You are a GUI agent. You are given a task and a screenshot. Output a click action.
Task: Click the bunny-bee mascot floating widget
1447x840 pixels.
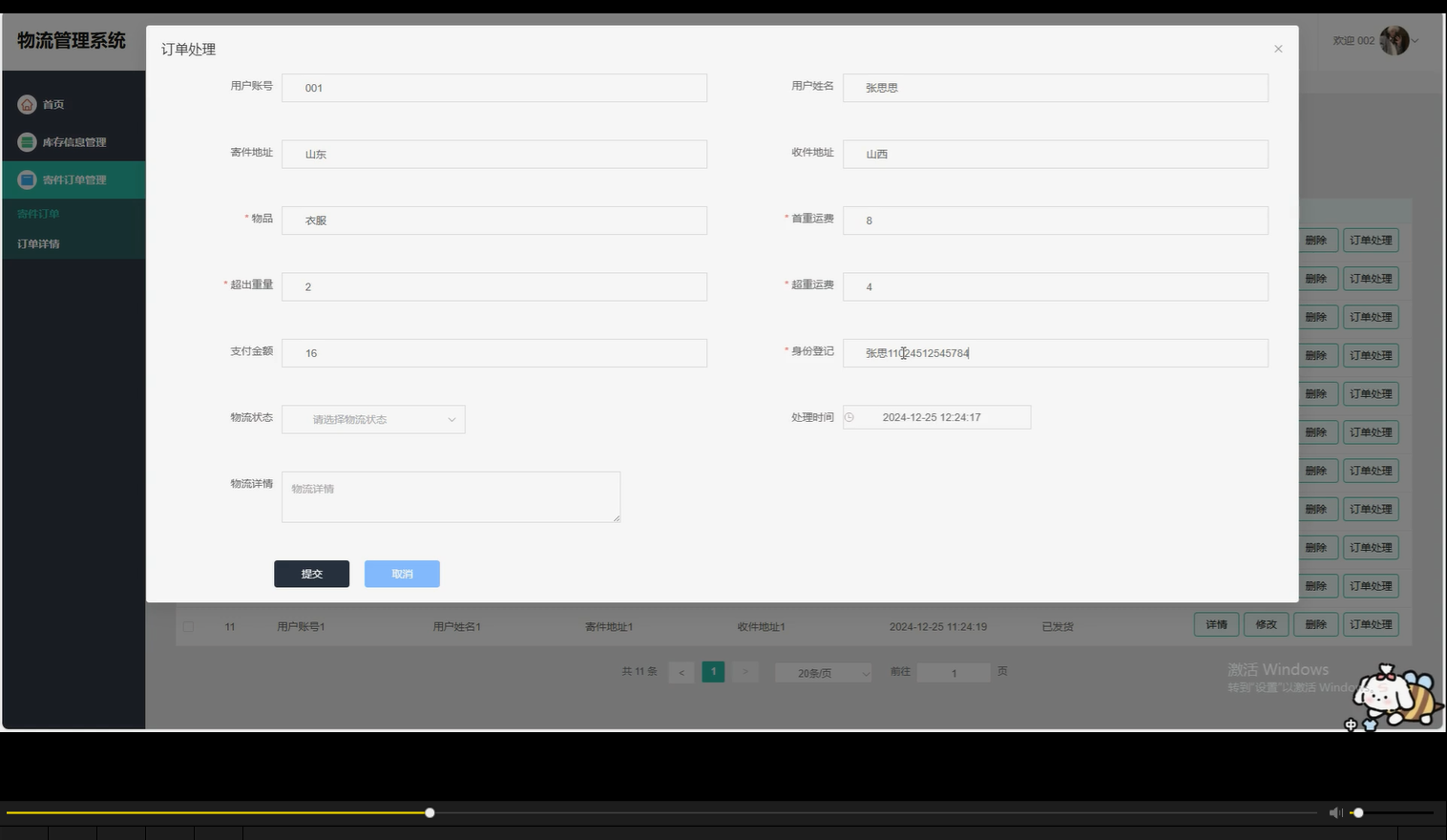[x=1395, y=694]
